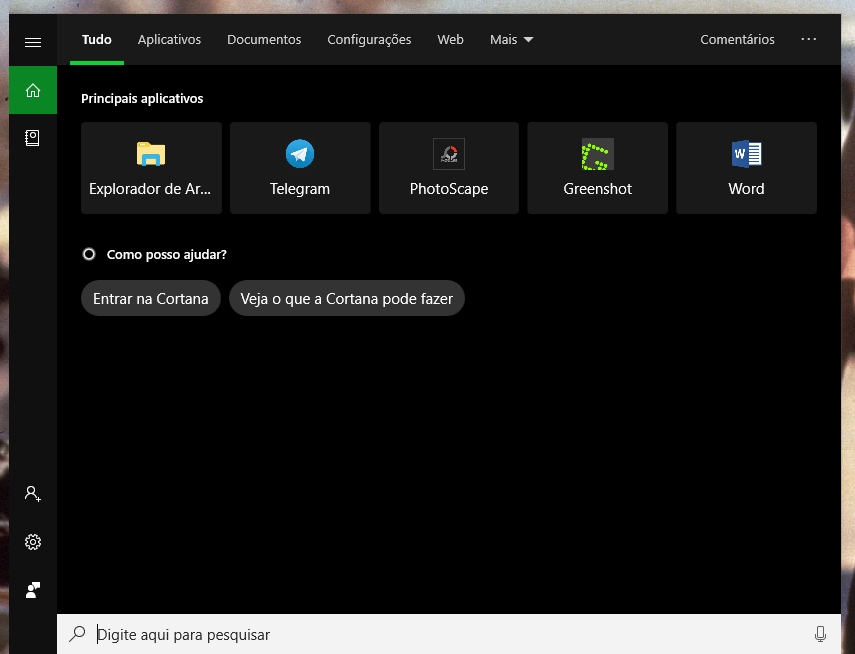Expand the Mais dropdown

tap(511, 40)
